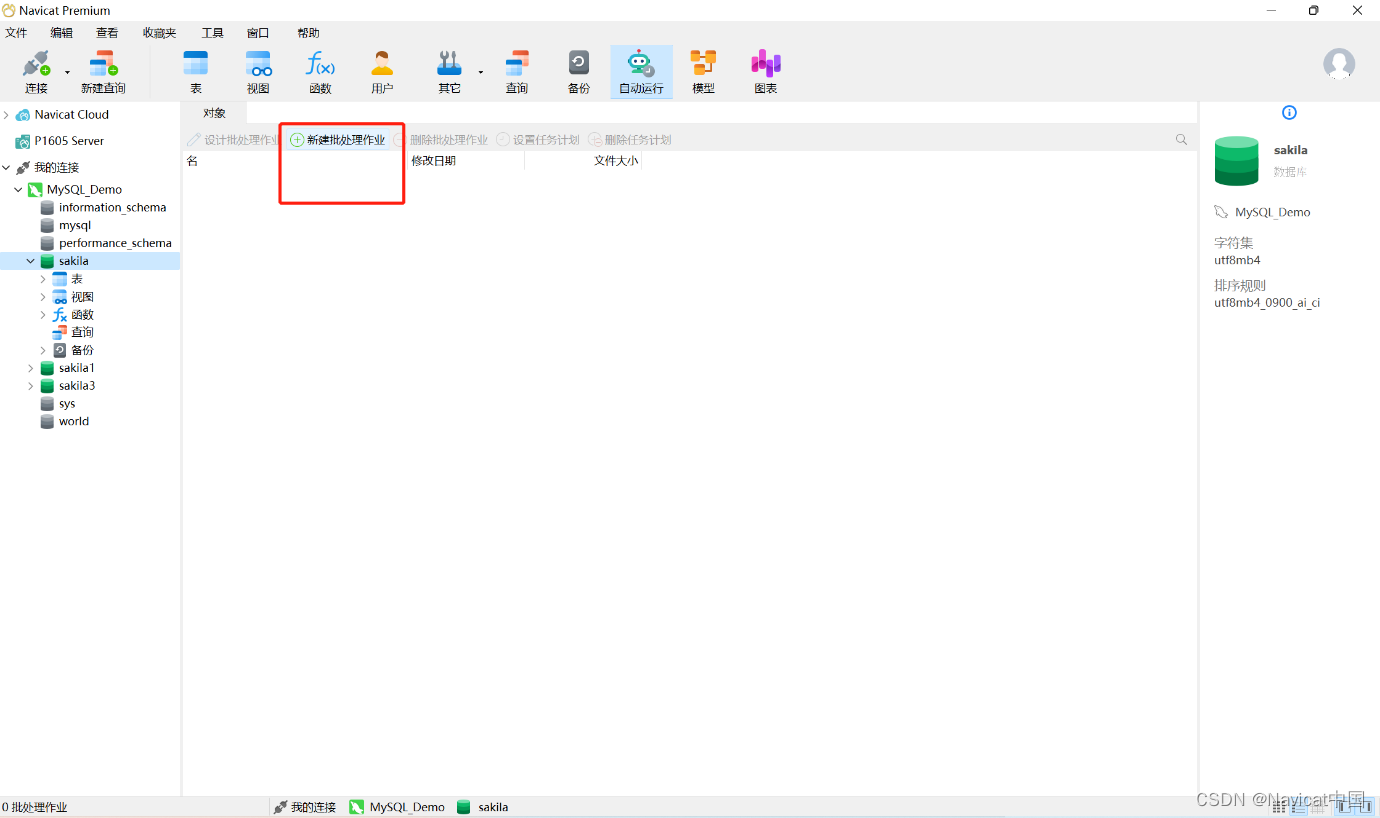Expand the 视图 node under sakila
The image size is (1380, 818).
[x=43, y=297]
